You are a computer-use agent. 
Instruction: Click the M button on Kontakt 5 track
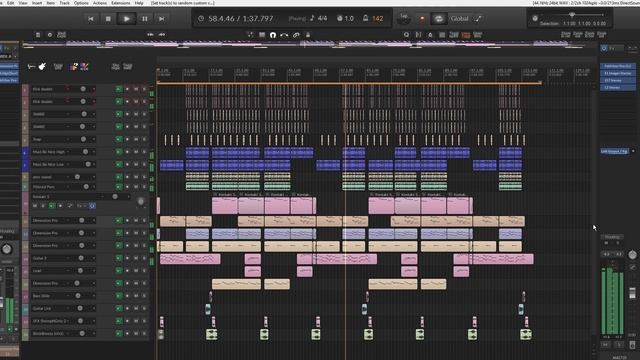[35, 206]
